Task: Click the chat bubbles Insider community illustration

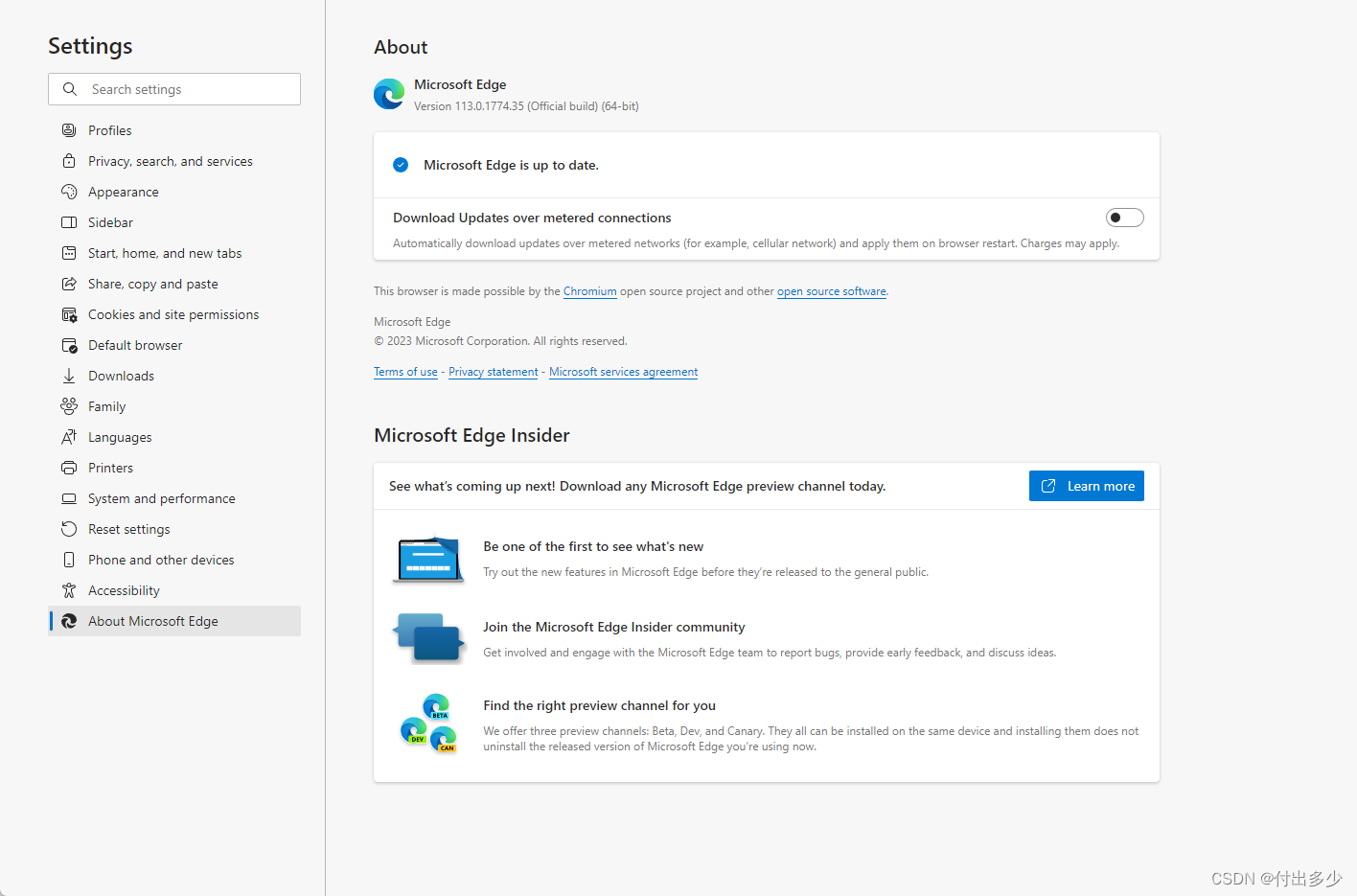Action: click(427, 638)
